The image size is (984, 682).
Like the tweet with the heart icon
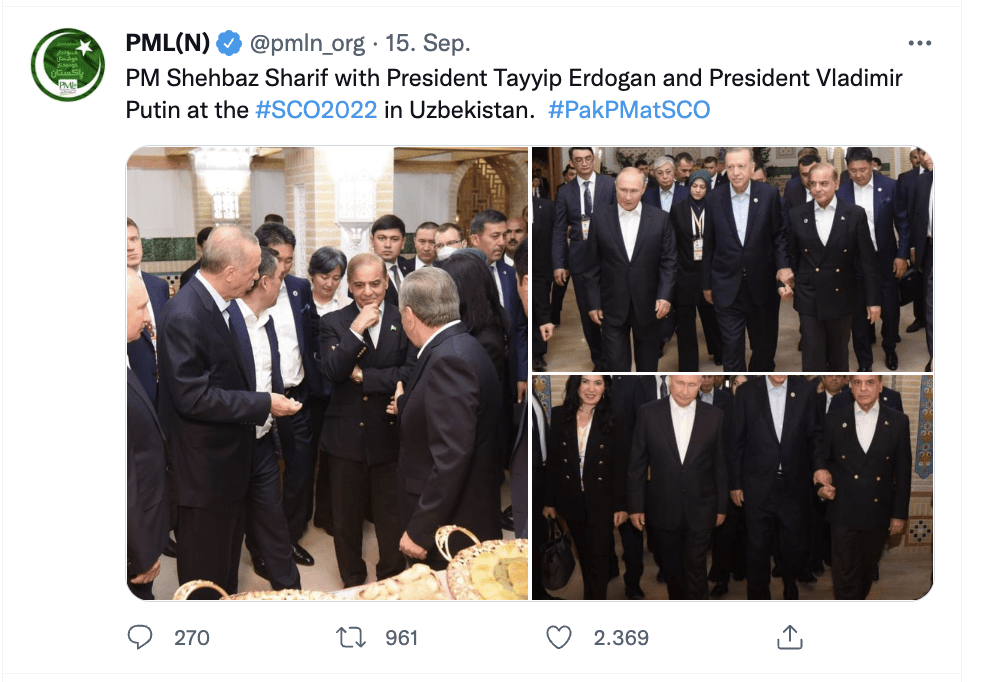[x=560, y=637]
